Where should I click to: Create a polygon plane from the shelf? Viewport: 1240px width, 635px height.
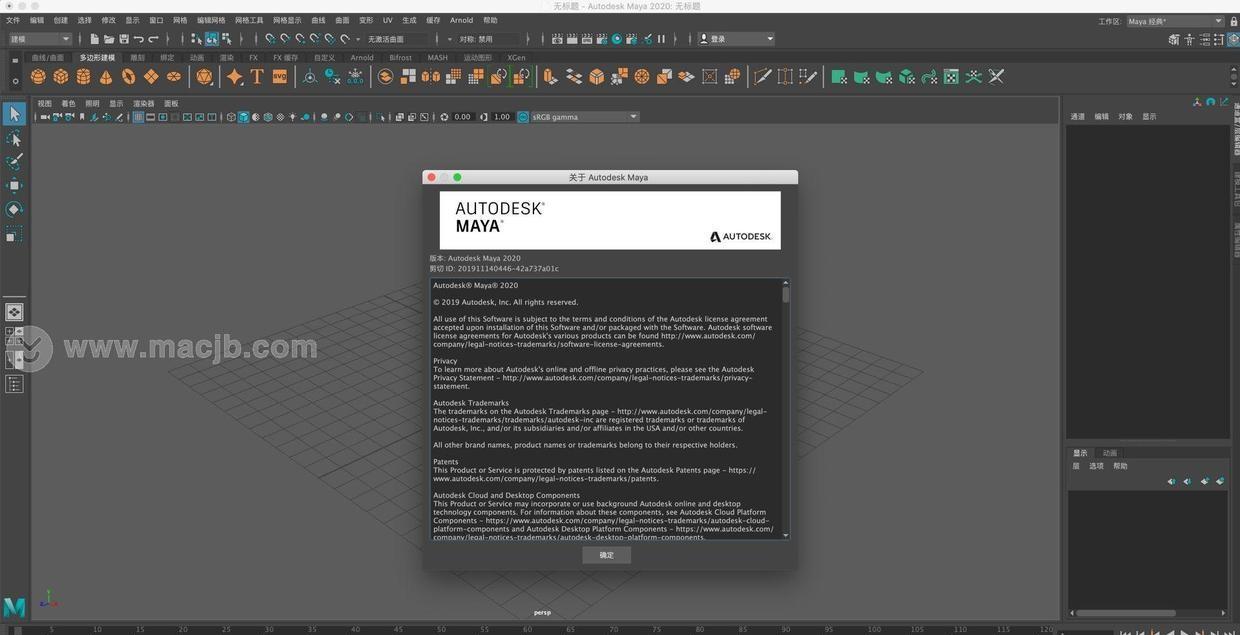point(151,77)
